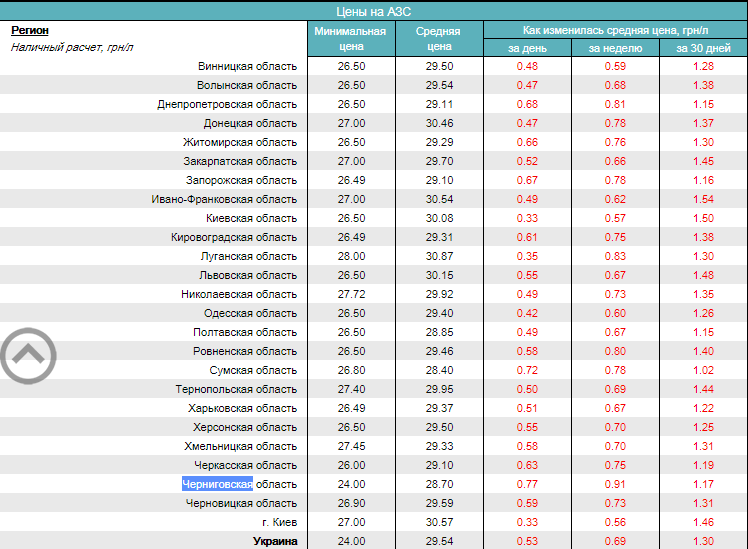Select the за неделю sub-header
The height and width of the screenshot is (549, 748).
point(615,48)
